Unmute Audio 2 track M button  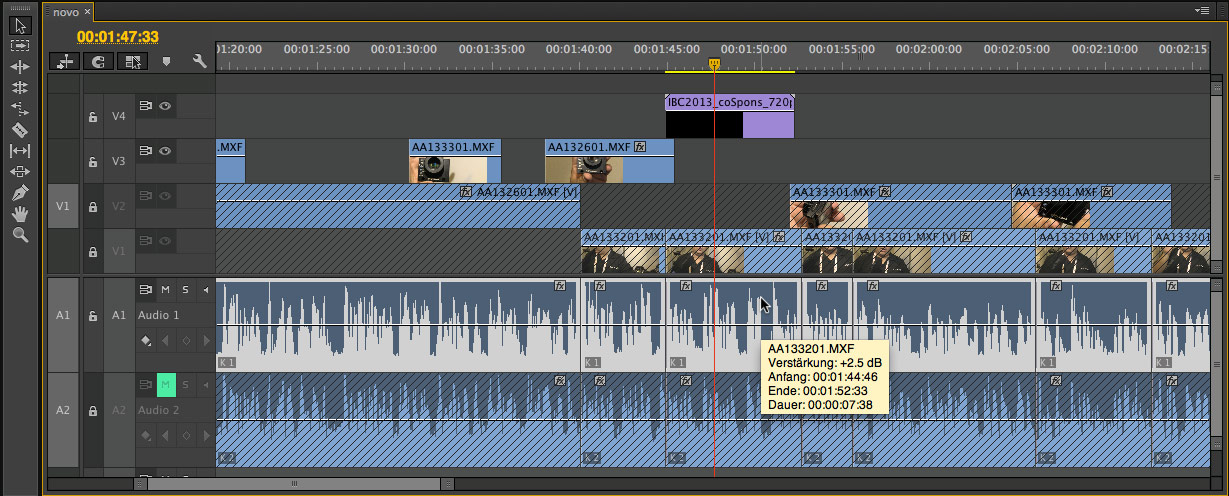pyautogui.click(x=165, y=384)
